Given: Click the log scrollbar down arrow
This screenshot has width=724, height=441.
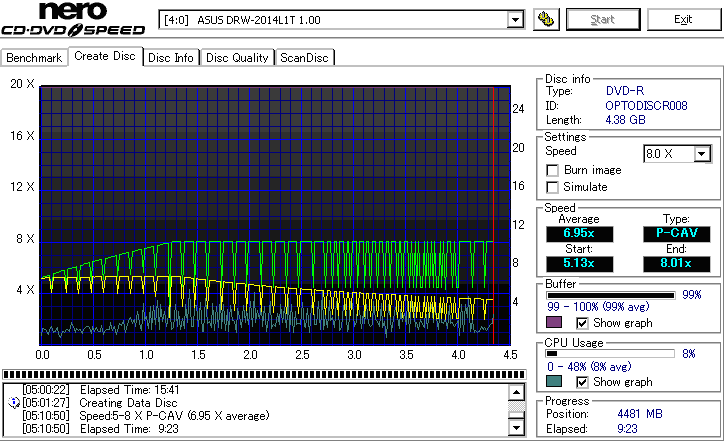Looking at the screenshot, I should pyautogui.click(x=516, y=429).
